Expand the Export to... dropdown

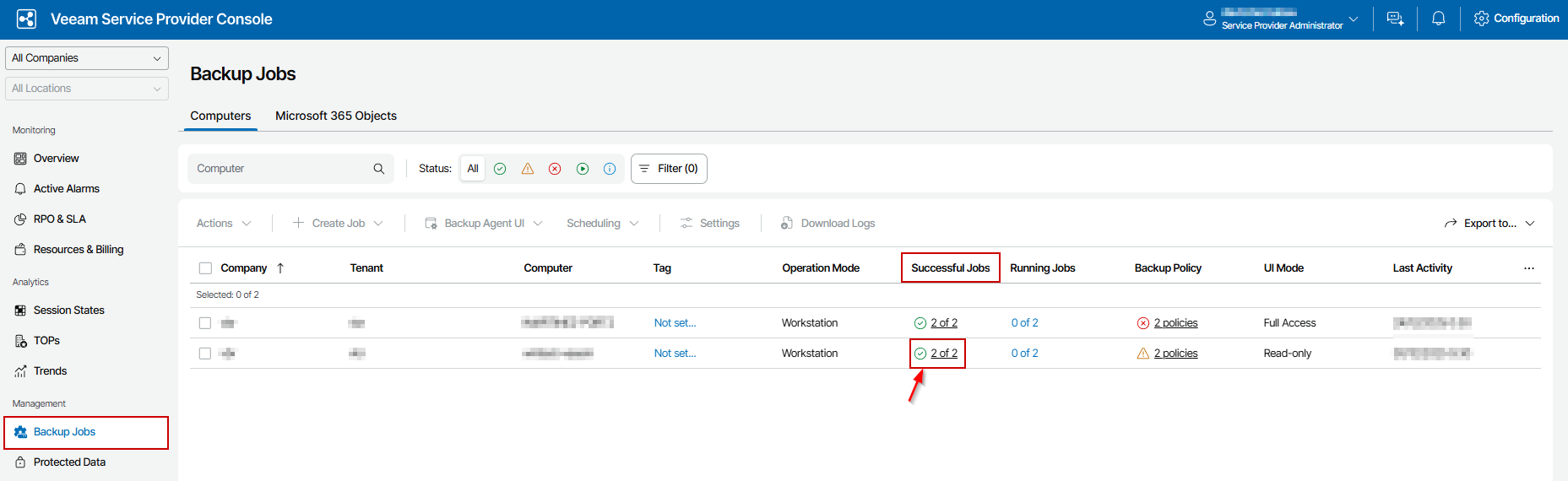[x=1489, y=224]
